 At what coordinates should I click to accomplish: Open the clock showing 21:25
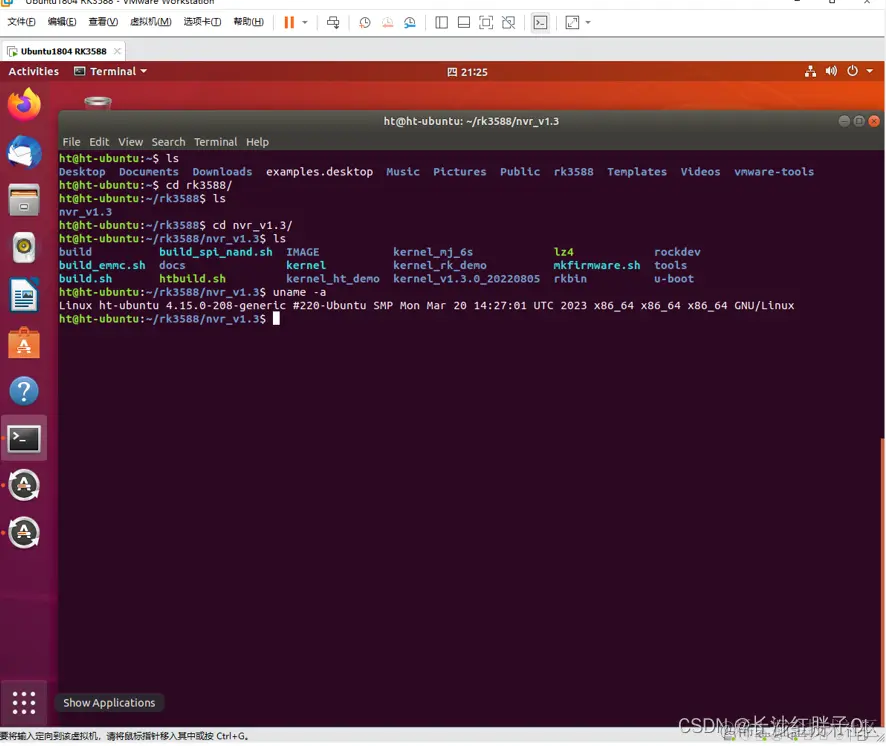(x=467, y=72)
